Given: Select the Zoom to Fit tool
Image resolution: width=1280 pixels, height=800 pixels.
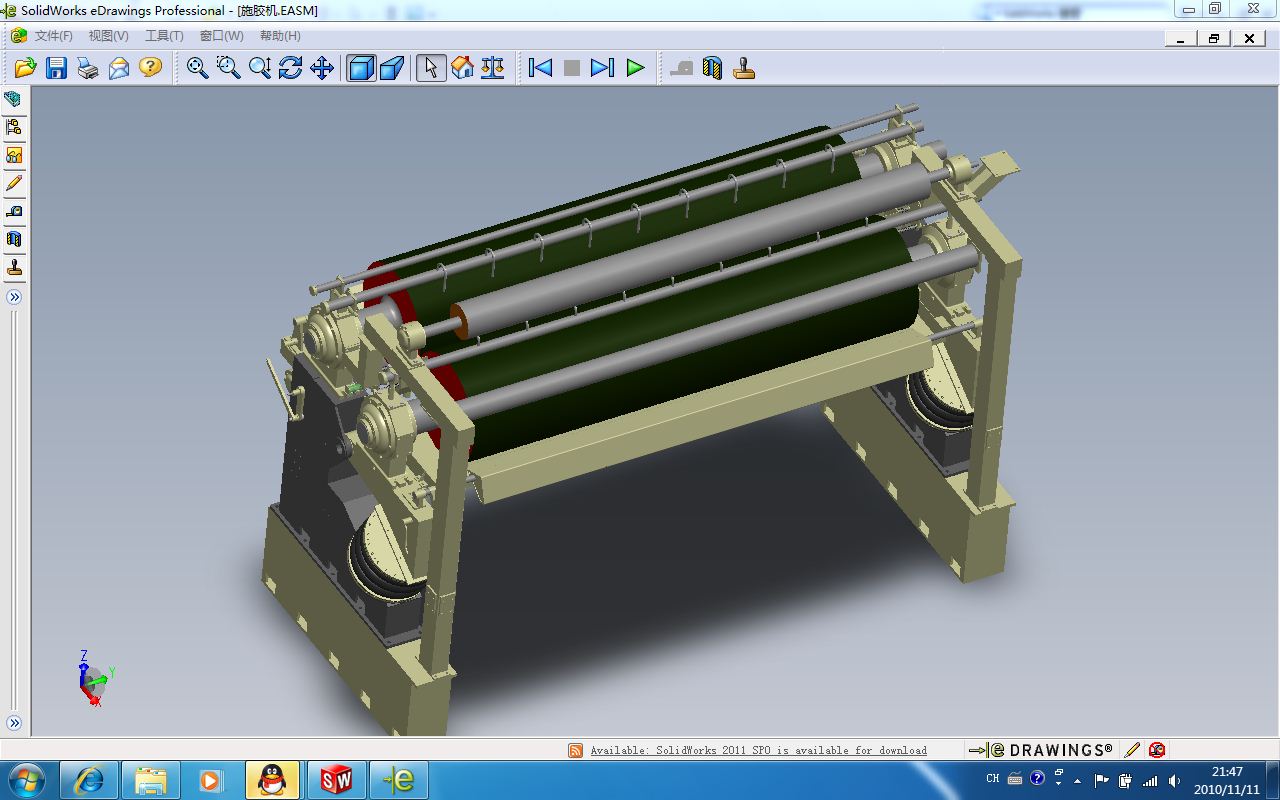Looking at the screenshot, I should (x=198, y=68).
